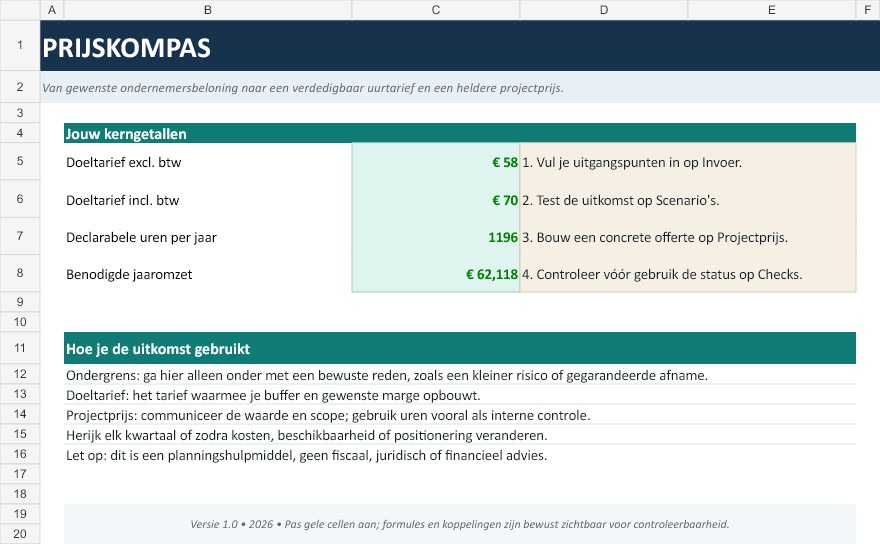This screenshot has height=544, width=880.
Task: Select the jaaromzet value € 62,118
Action: [x=436, y=273]
